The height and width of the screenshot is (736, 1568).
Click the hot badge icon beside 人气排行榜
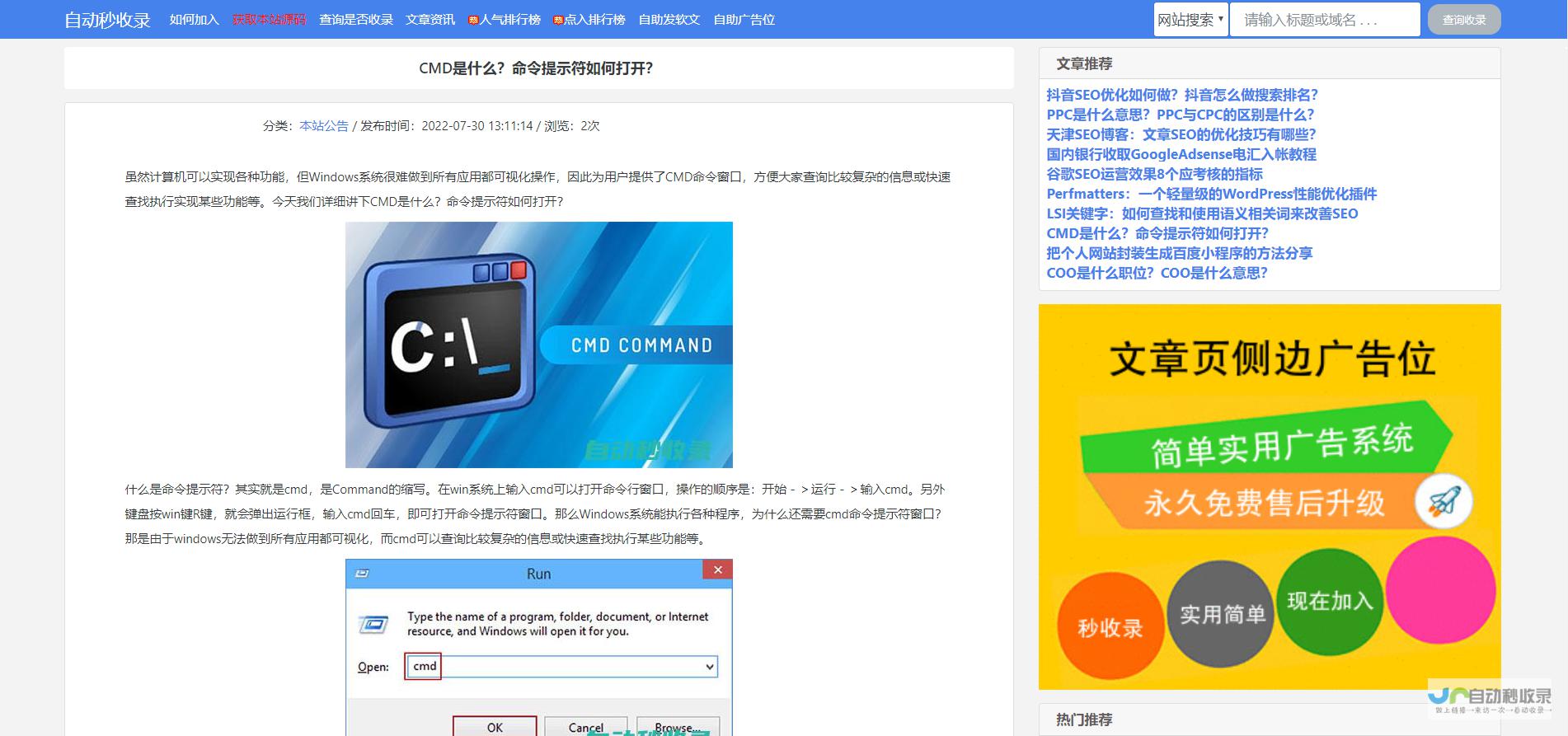(x=473, y=21)
